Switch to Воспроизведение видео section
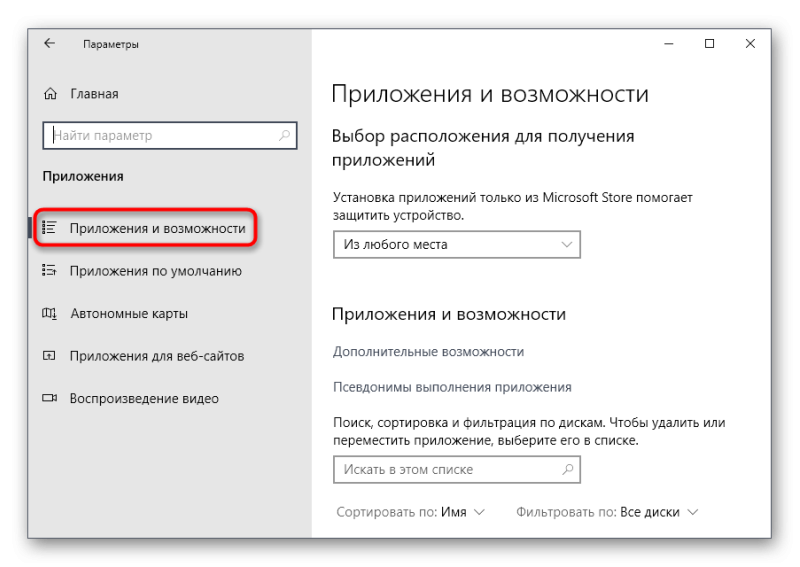 pos(144,399)
